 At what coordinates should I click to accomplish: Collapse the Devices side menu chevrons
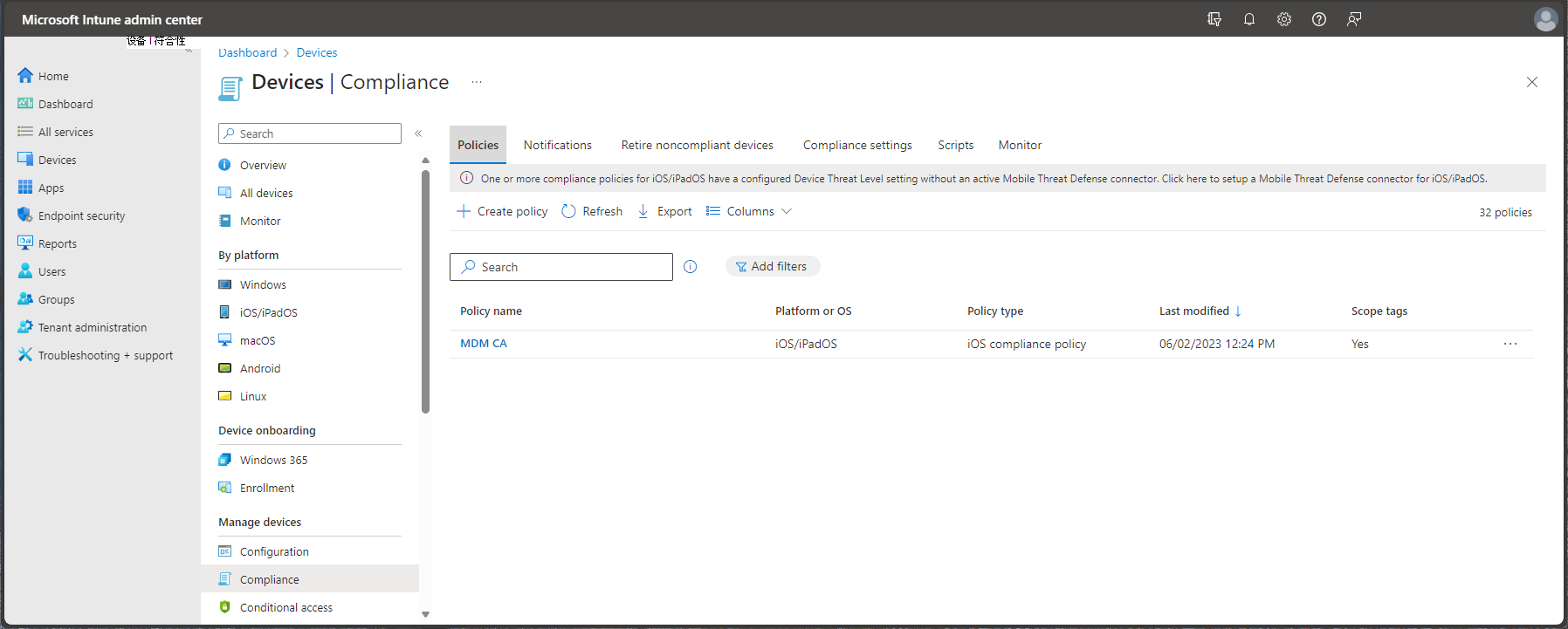pos(418,133)
